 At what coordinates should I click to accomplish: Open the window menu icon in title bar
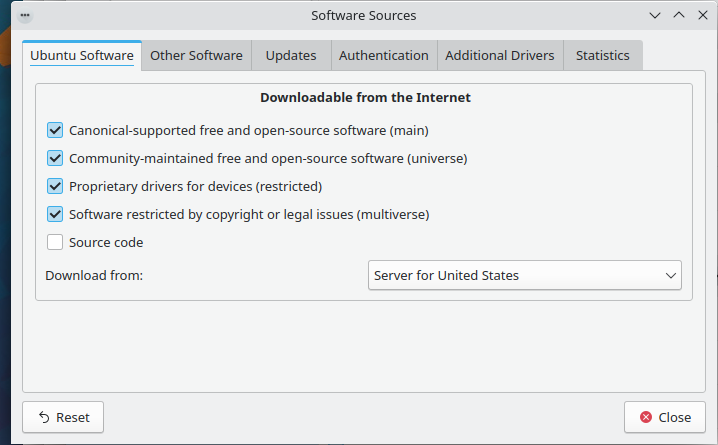pos(25,16)
